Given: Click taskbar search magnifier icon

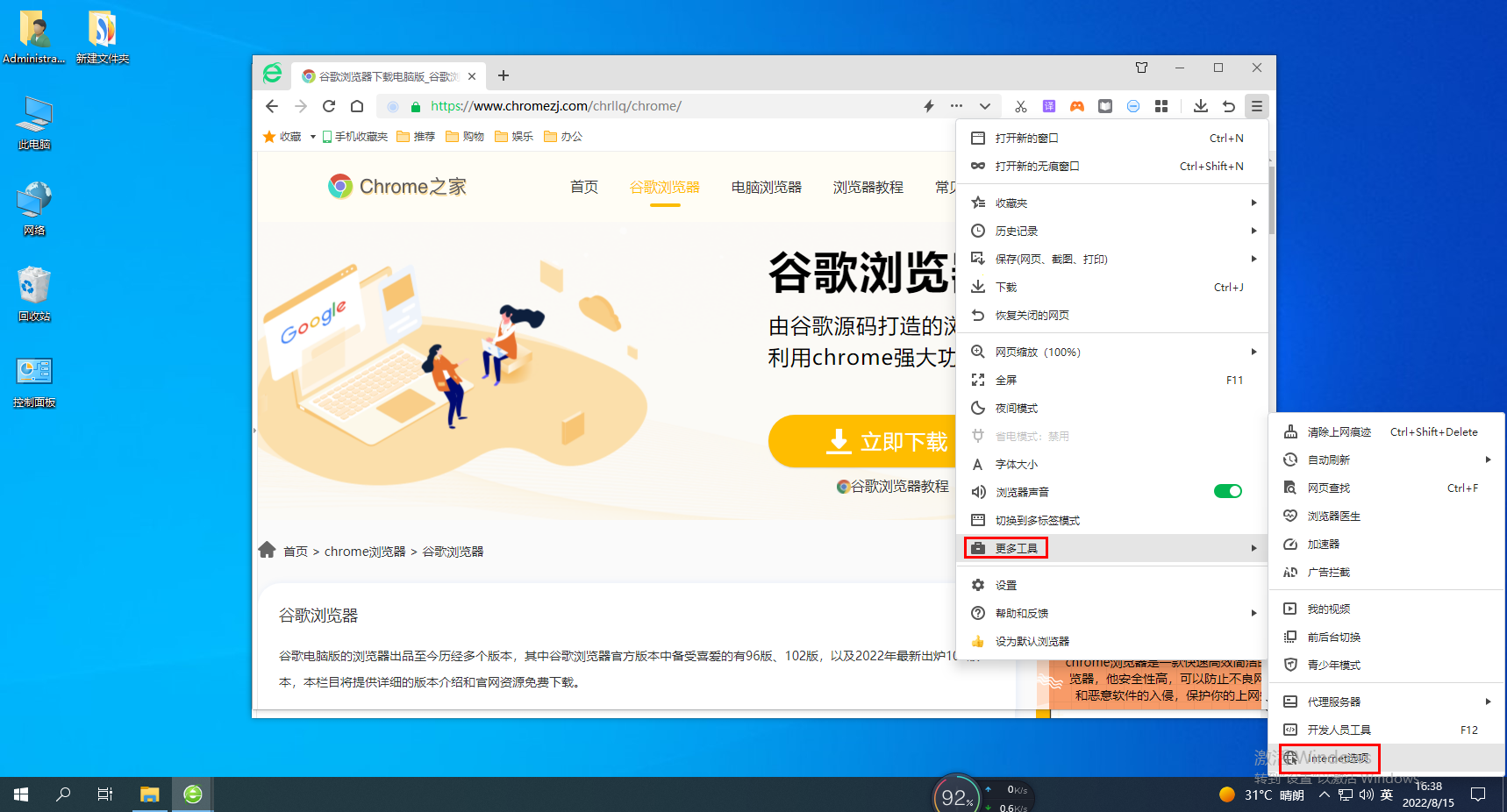Looking at the screenshot, I should [63, 794].
